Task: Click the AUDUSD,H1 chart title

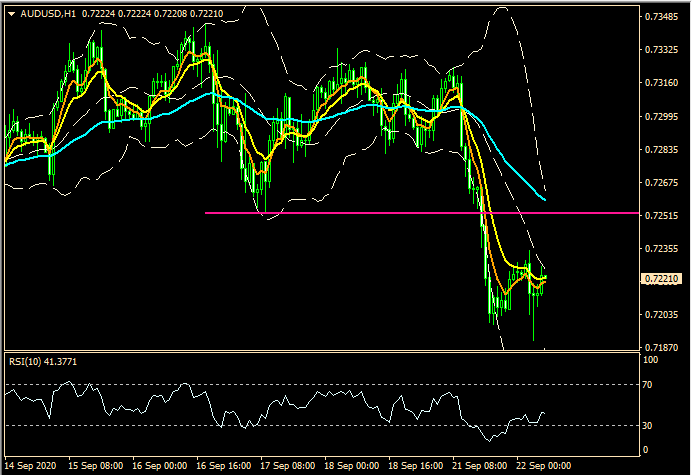Action: tap(46, 14)
